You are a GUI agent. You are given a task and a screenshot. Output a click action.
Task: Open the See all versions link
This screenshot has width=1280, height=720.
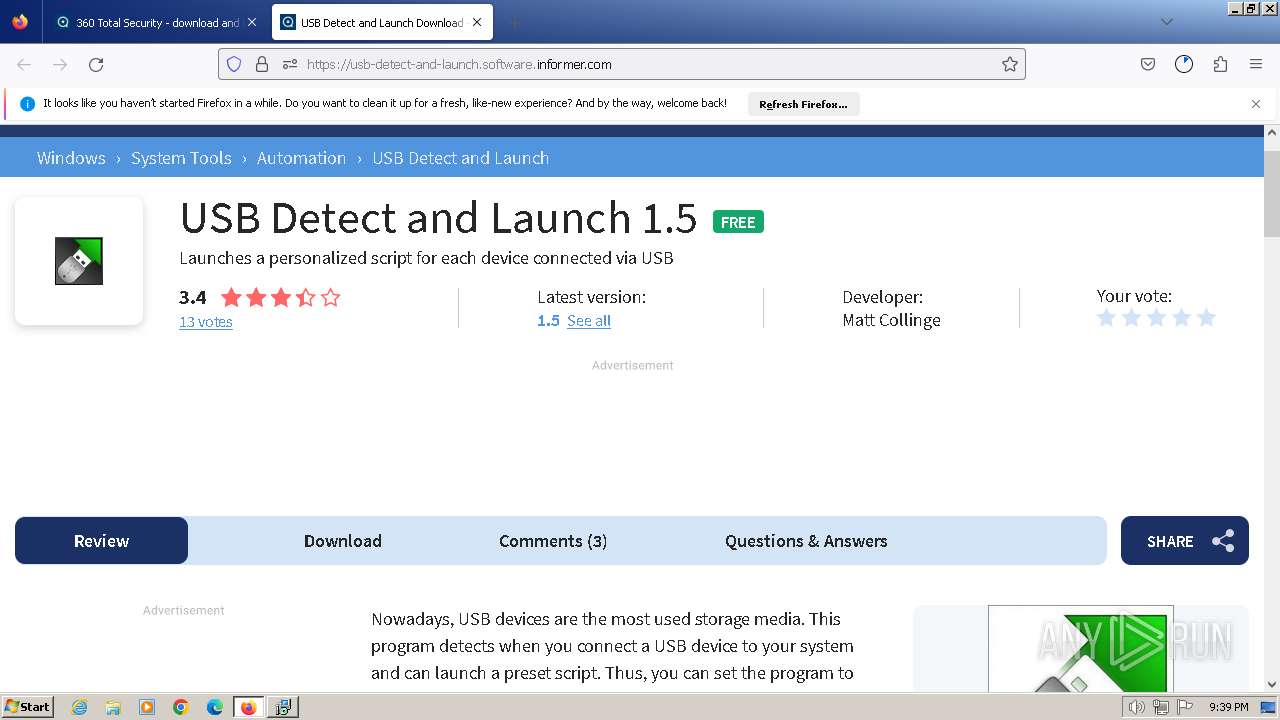[x=589, y=321]
